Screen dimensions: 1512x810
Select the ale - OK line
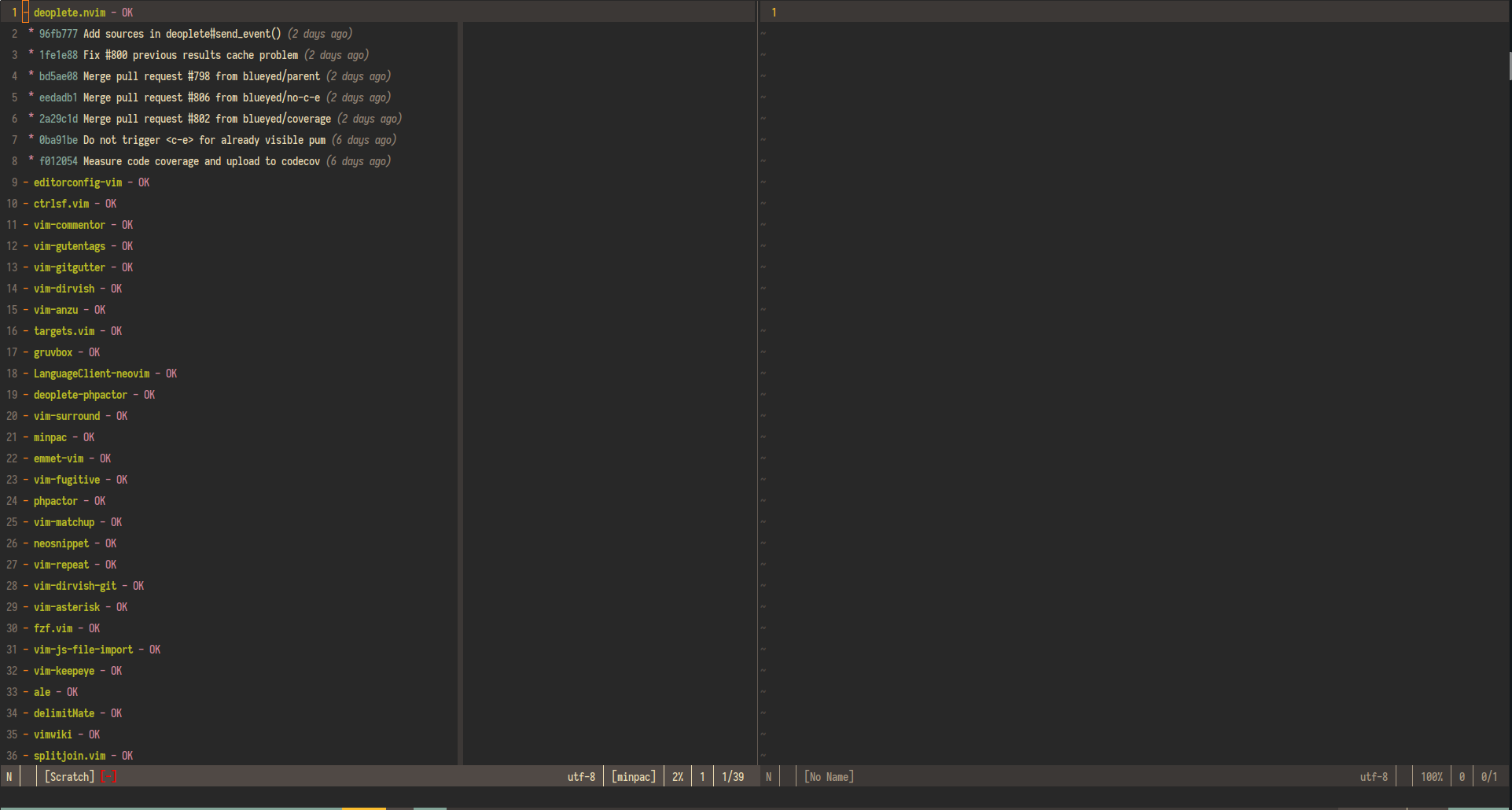coord(50,692)
